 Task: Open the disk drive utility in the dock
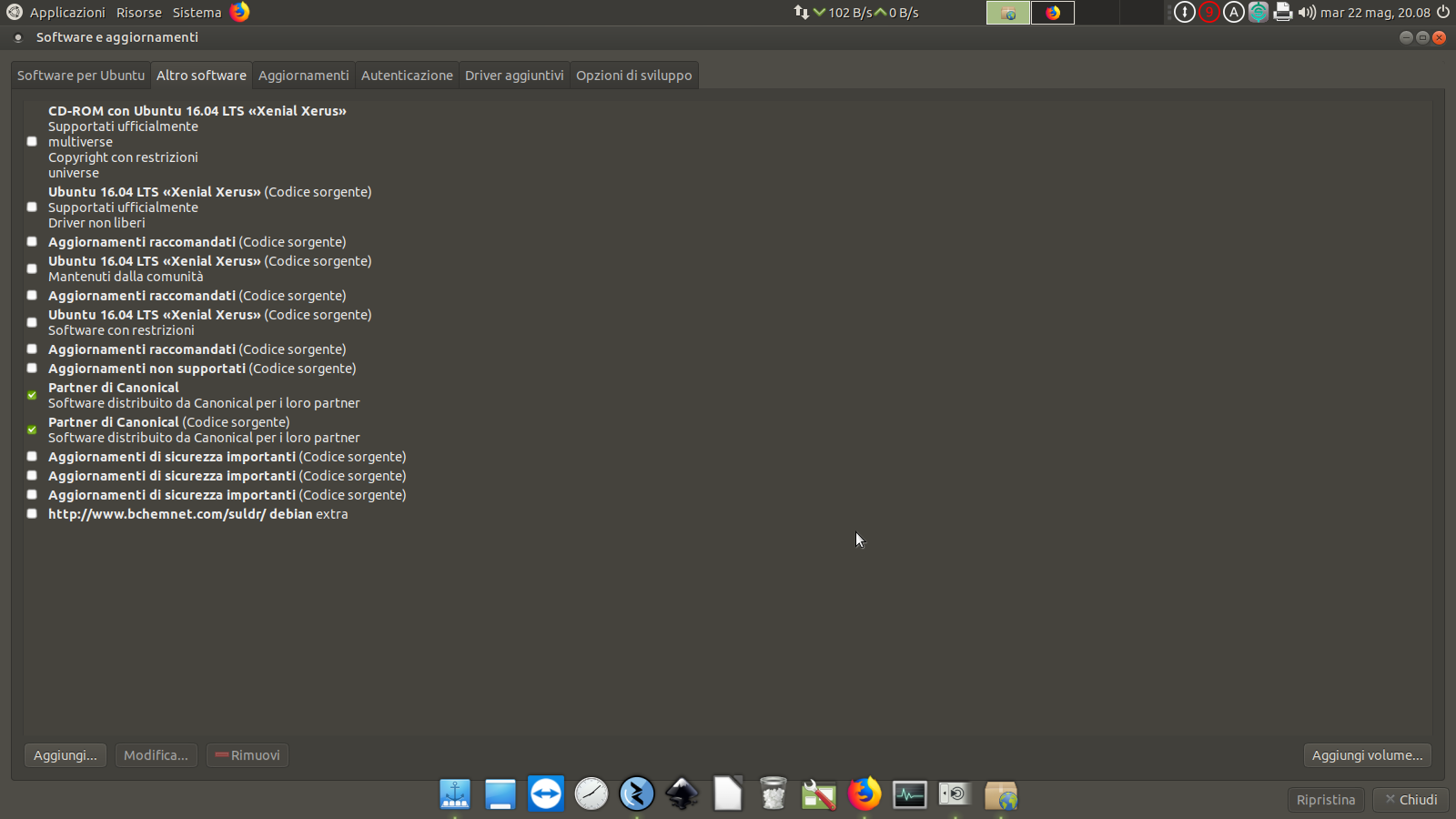pos(955,794)
